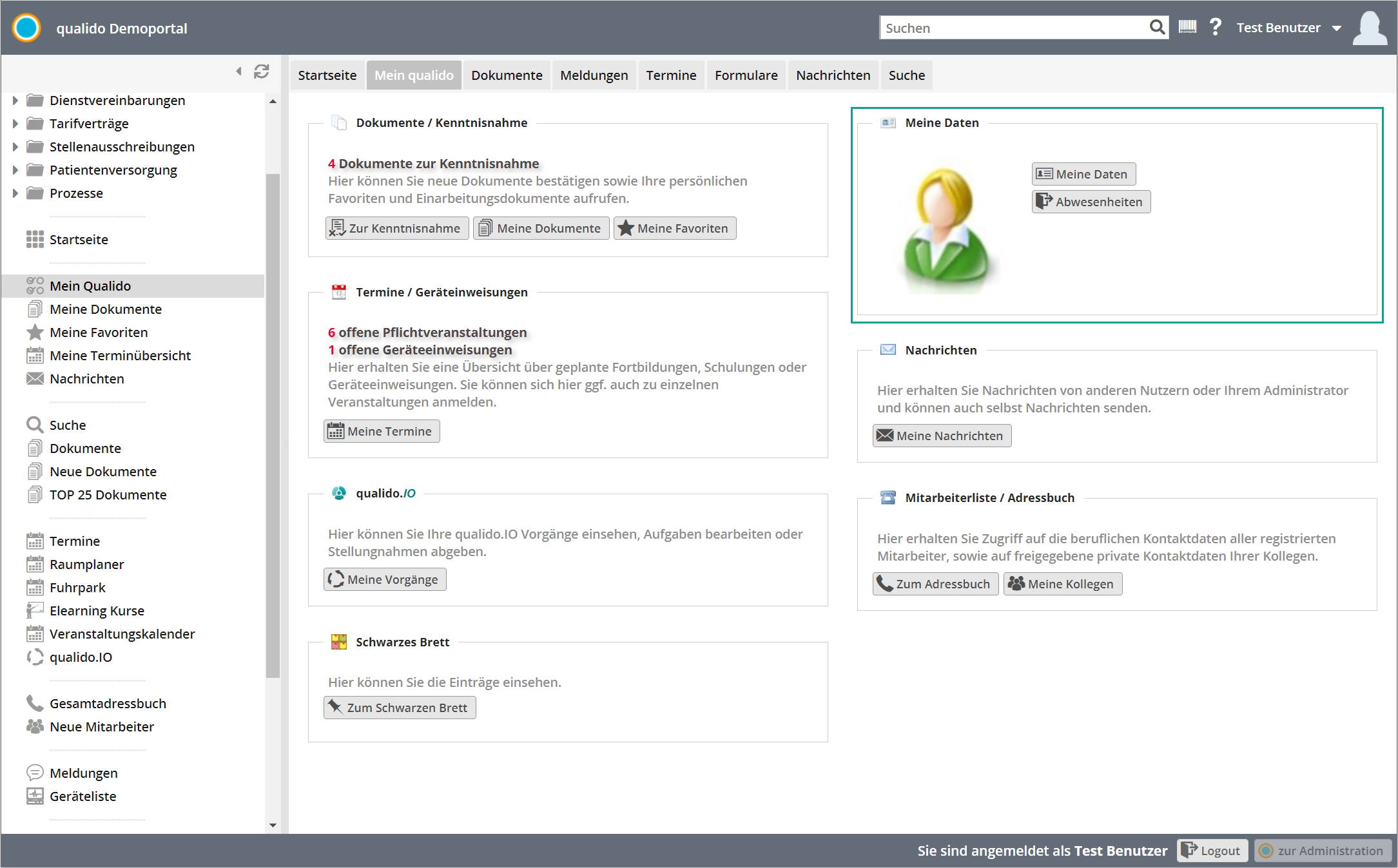This screenshot has height=868, width=1398.
Task: Open the Meldungen tab
Action: pyautogui.click(x=594, y=75)
